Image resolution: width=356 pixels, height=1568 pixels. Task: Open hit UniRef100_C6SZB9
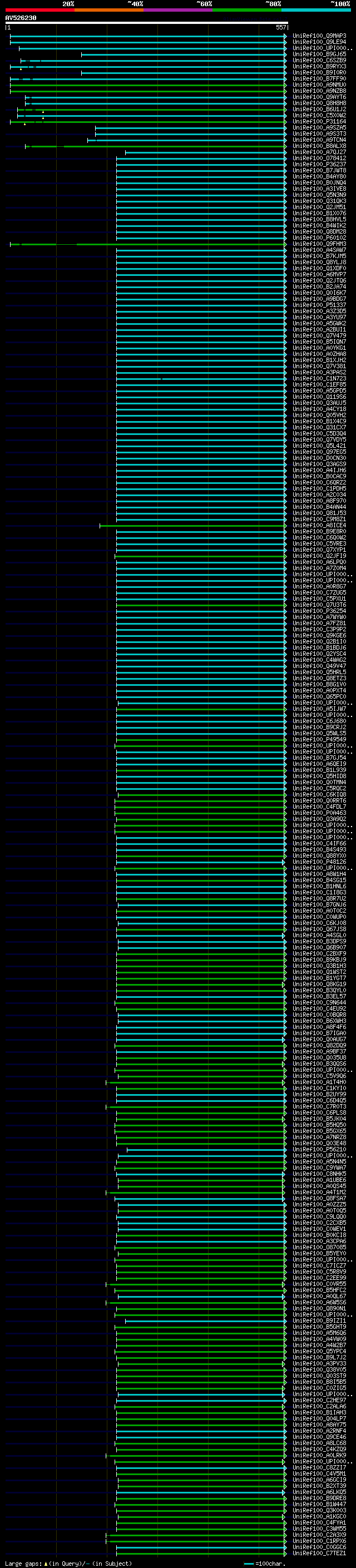pos(319,60)
